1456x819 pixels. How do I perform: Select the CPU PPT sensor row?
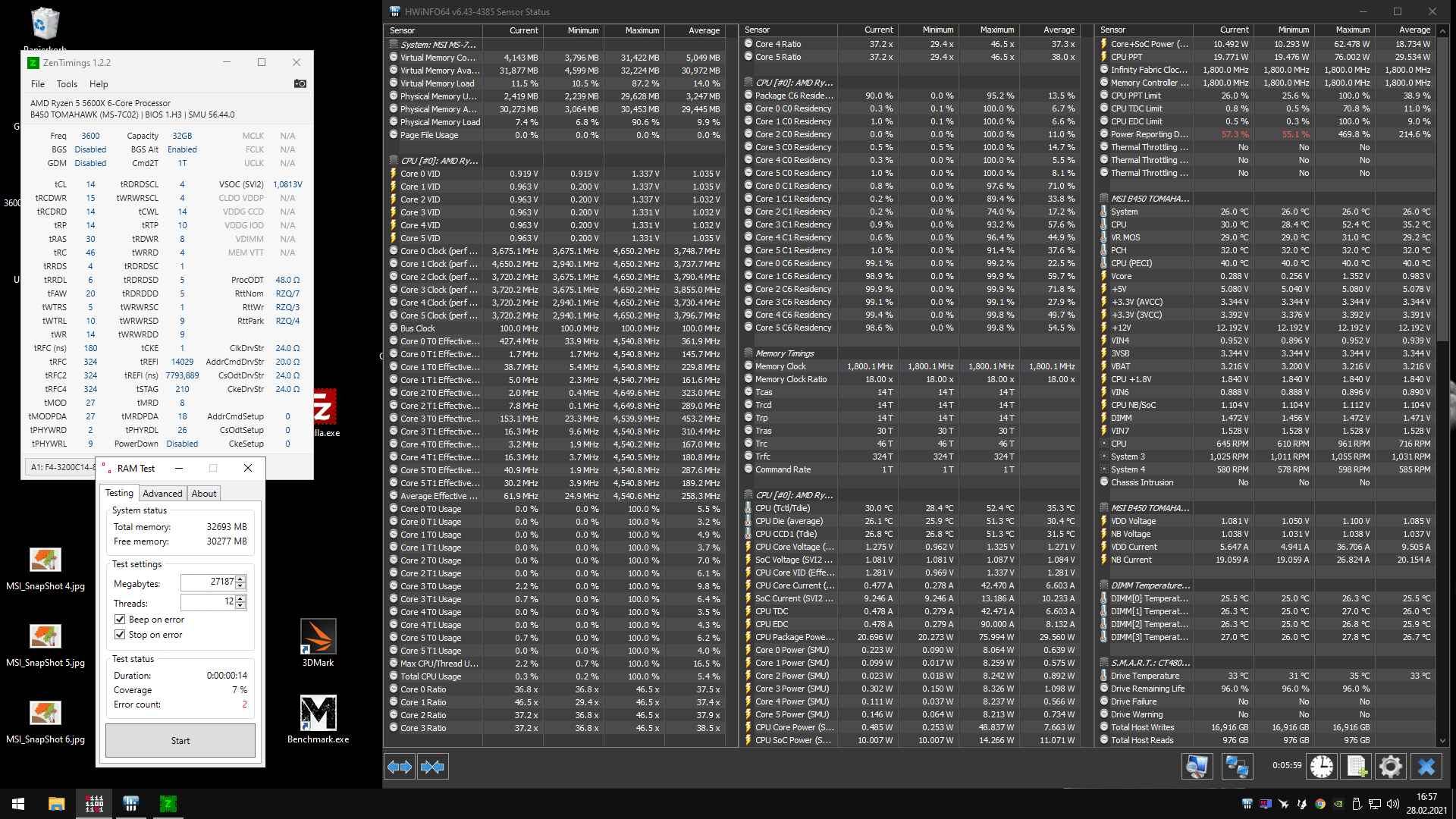point(1266,57)
